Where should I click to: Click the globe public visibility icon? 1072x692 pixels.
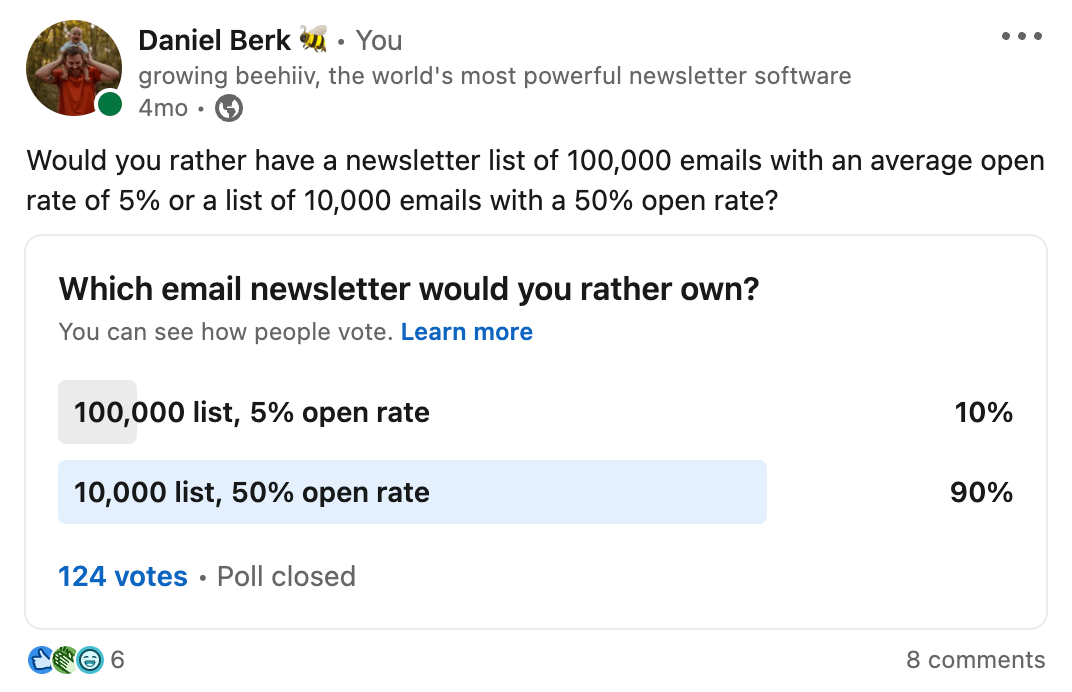click(229, 108)
